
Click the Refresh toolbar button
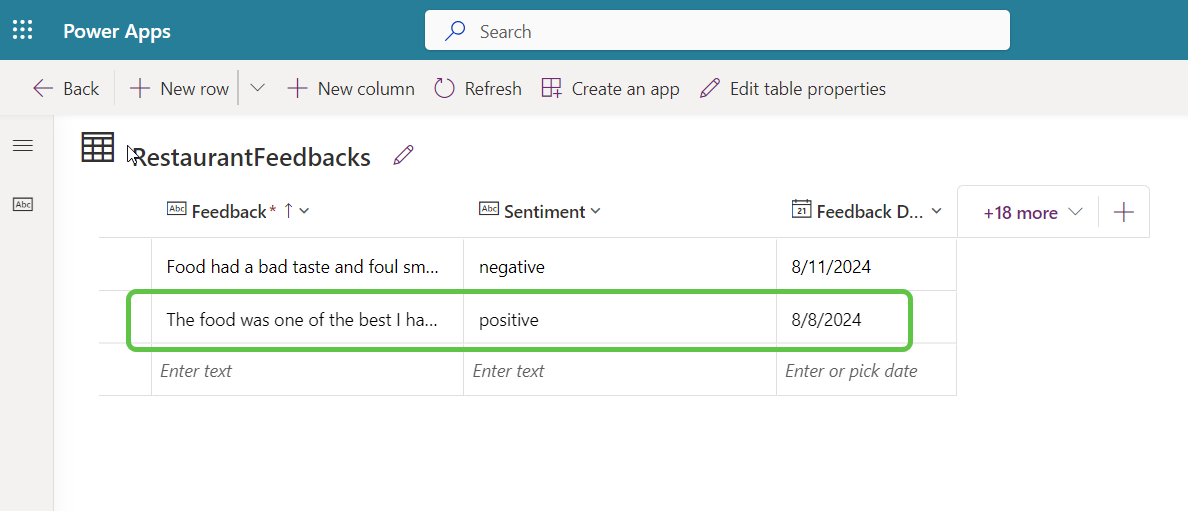click(x=478, y=89)
